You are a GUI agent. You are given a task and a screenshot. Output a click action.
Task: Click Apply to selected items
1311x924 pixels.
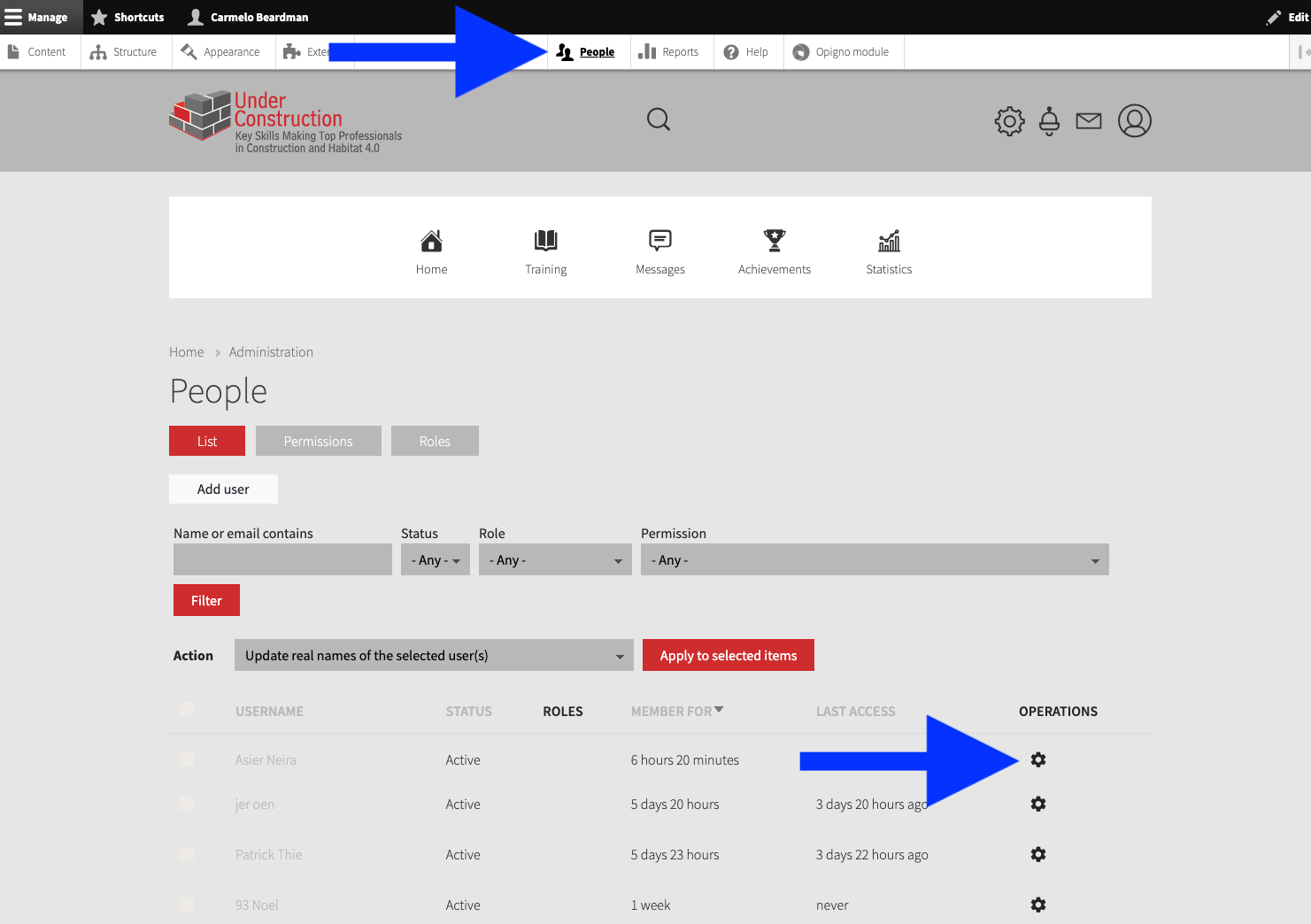point(729,655)
